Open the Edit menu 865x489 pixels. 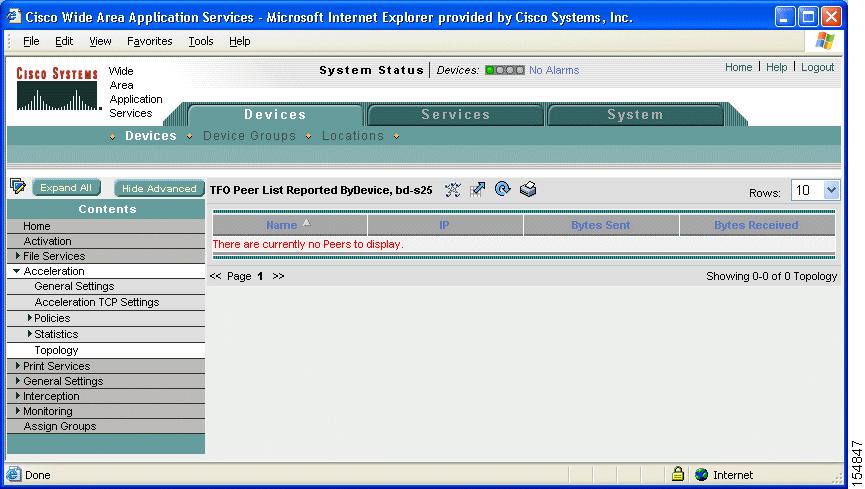pyautogui.click(x=64, y=41)
